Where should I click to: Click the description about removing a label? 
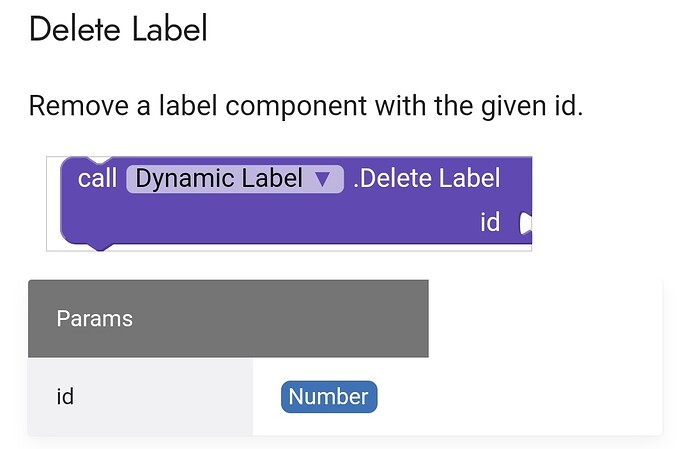pos(306,106)
